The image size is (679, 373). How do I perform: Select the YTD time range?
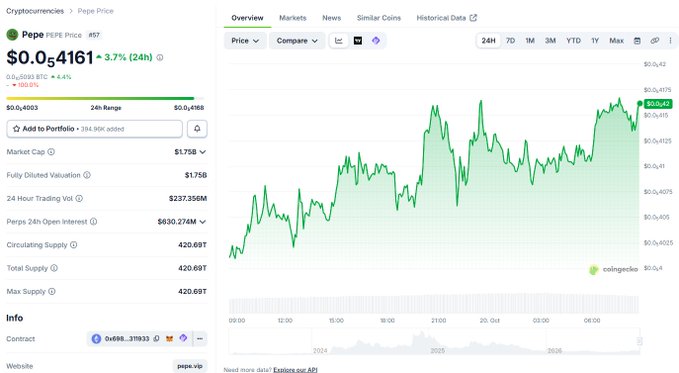(573, 41)
